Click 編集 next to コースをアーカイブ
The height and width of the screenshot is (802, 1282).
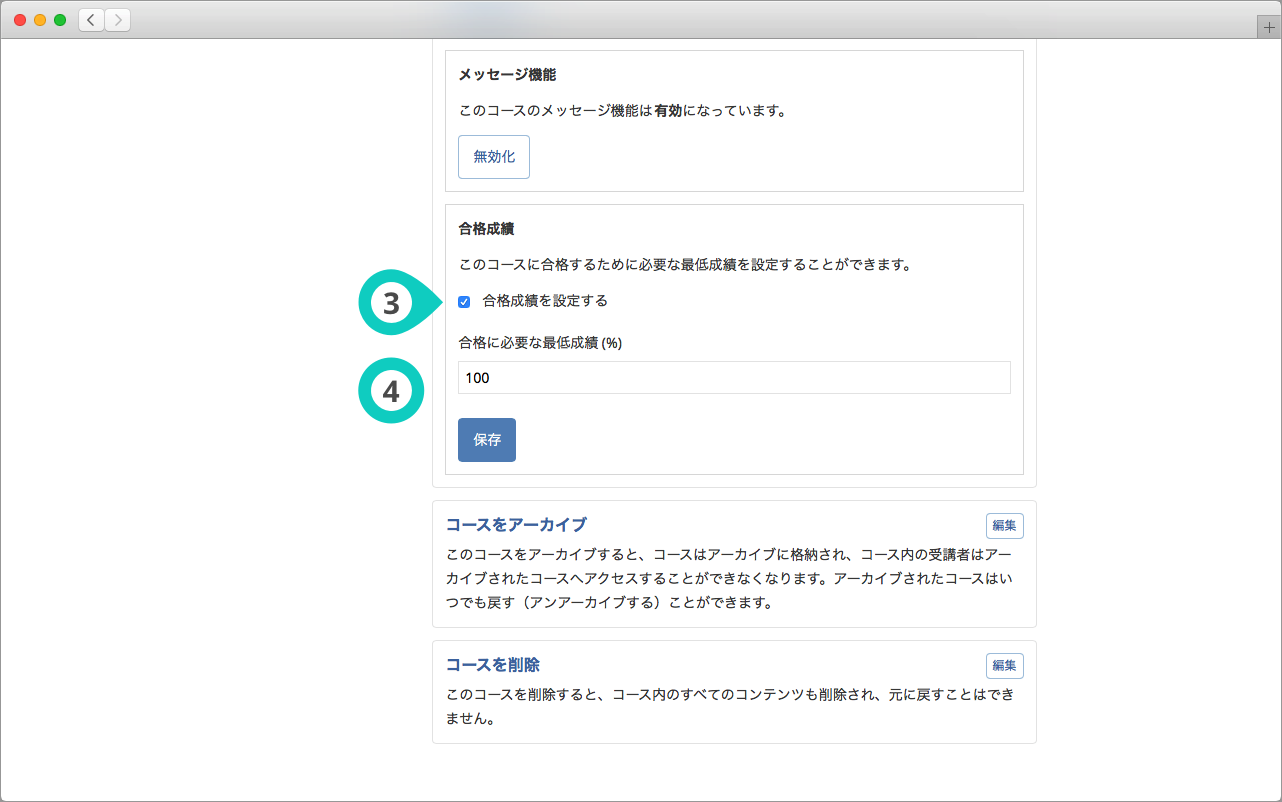(1004, 526)
